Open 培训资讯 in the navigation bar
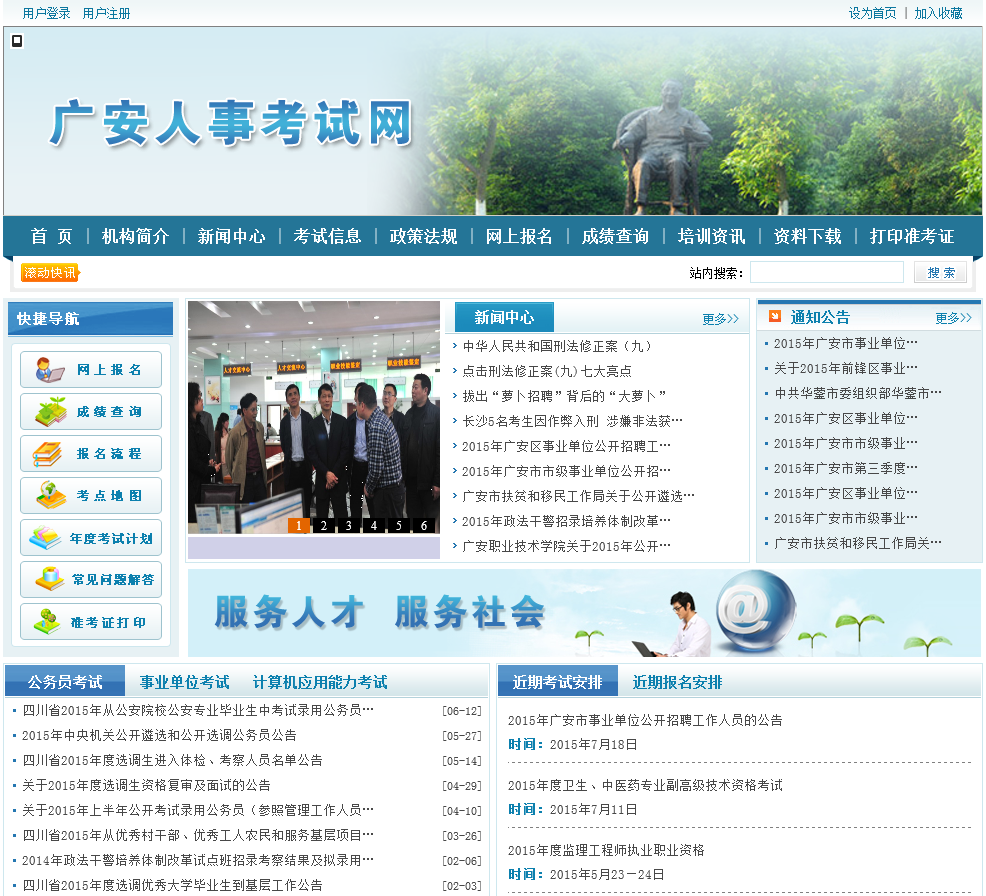 point(711,236)
